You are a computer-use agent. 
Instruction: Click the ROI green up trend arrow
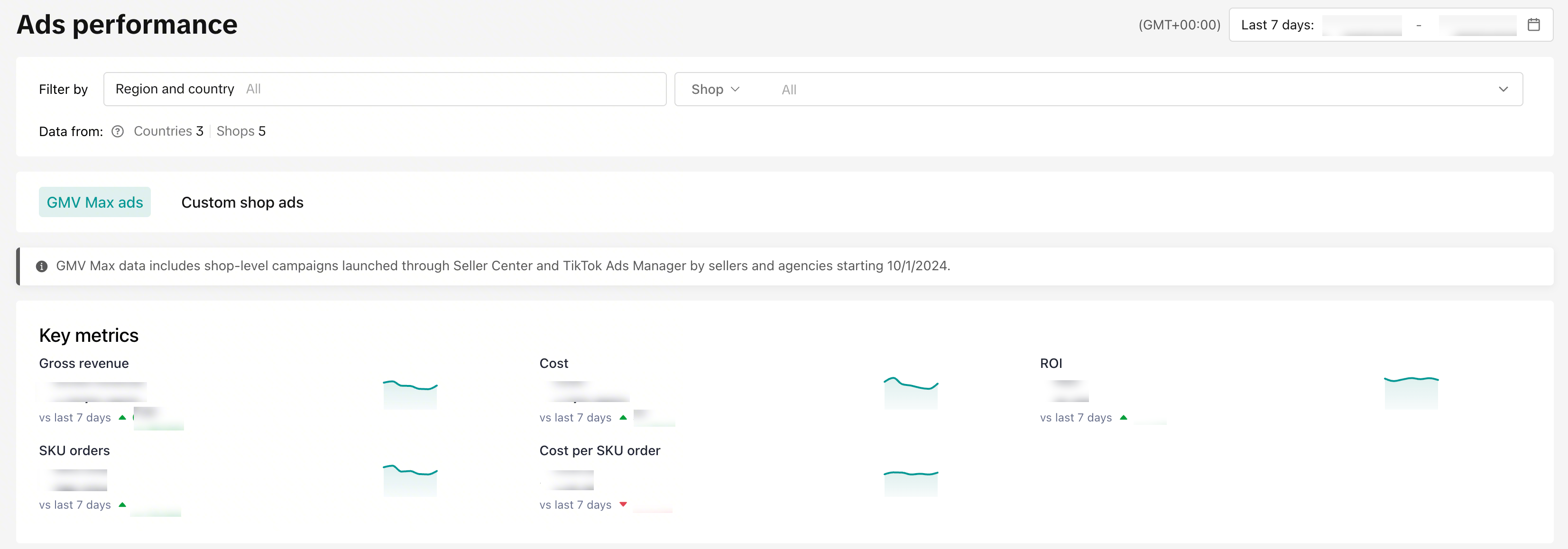1123,418
